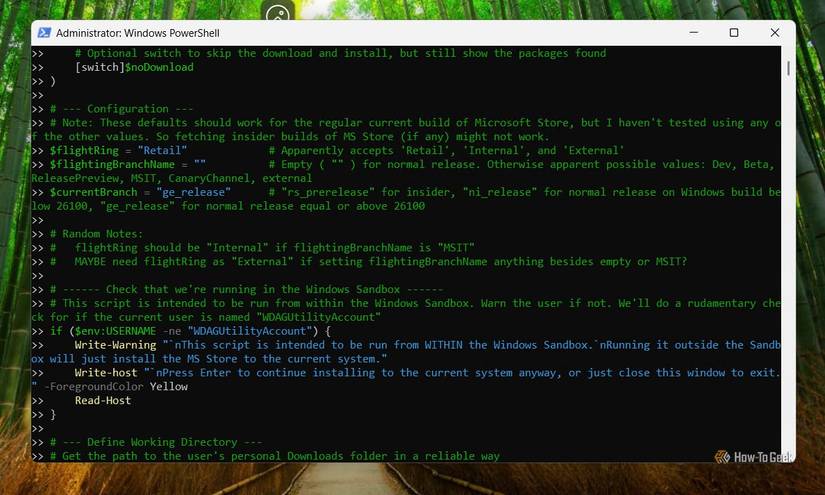Click the Write-Warning command
Image resolution: width=825 pixels, height=495 pixels.
tap(116, 345)
